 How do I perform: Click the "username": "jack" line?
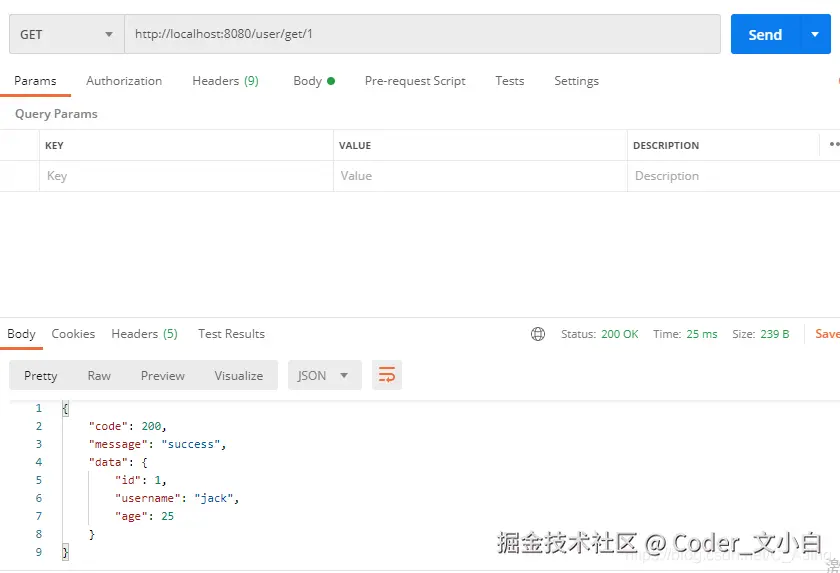(x=177, y=499)
